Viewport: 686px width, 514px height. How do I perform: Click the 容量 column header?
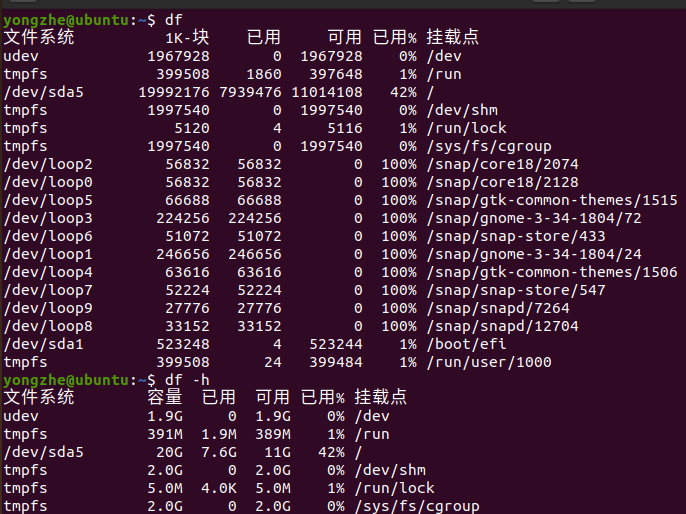[x=164, y=397]
